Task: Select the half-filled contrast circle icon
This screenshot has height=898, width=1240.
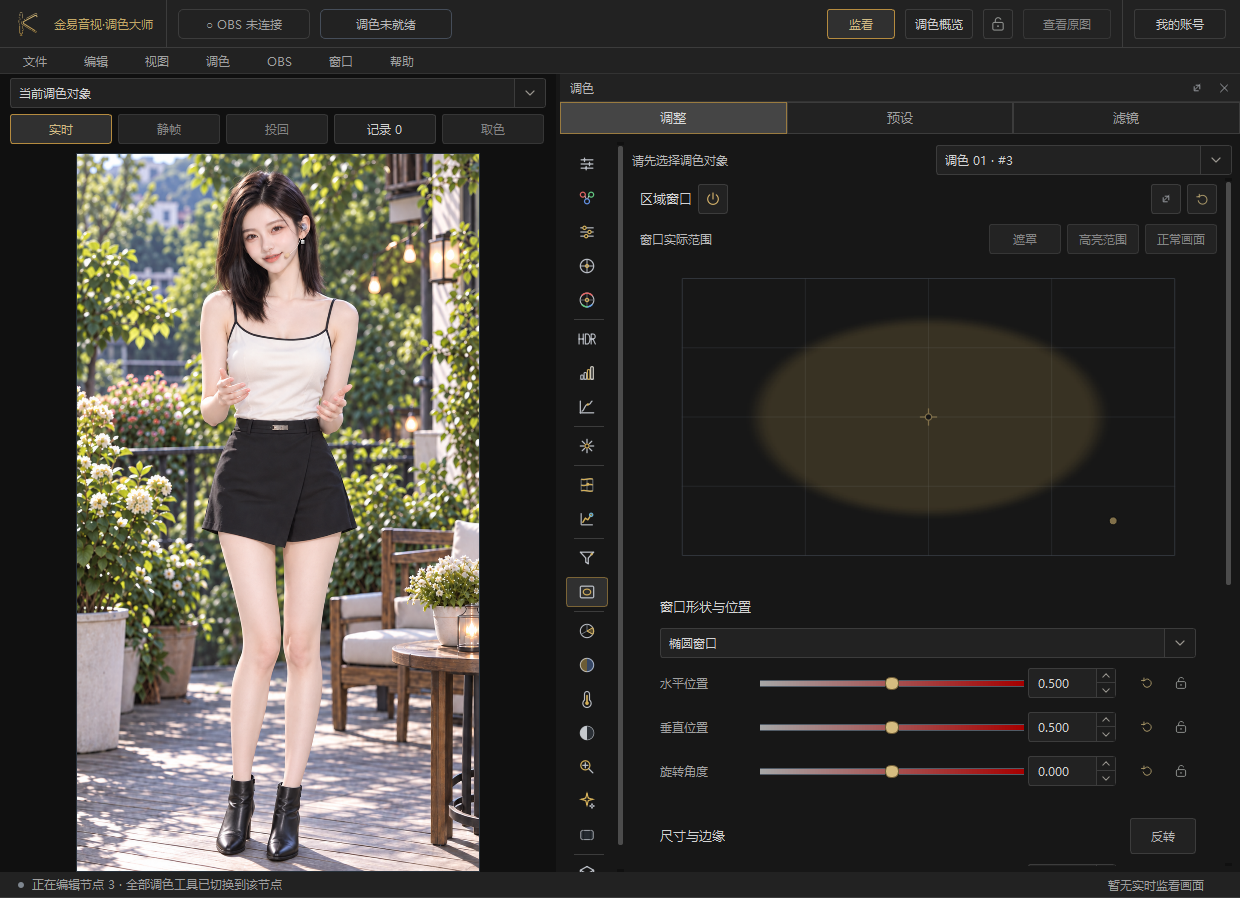Action: [587, 733]
